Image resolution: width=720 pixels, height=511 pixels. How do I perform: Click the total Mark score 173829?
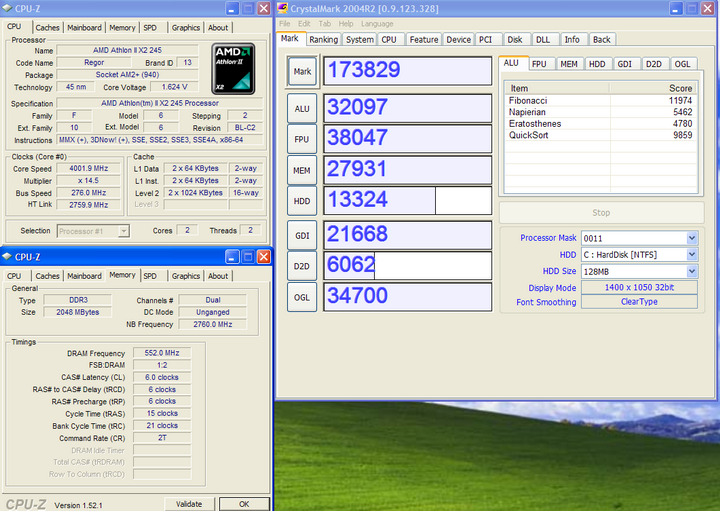coord(408,71)
